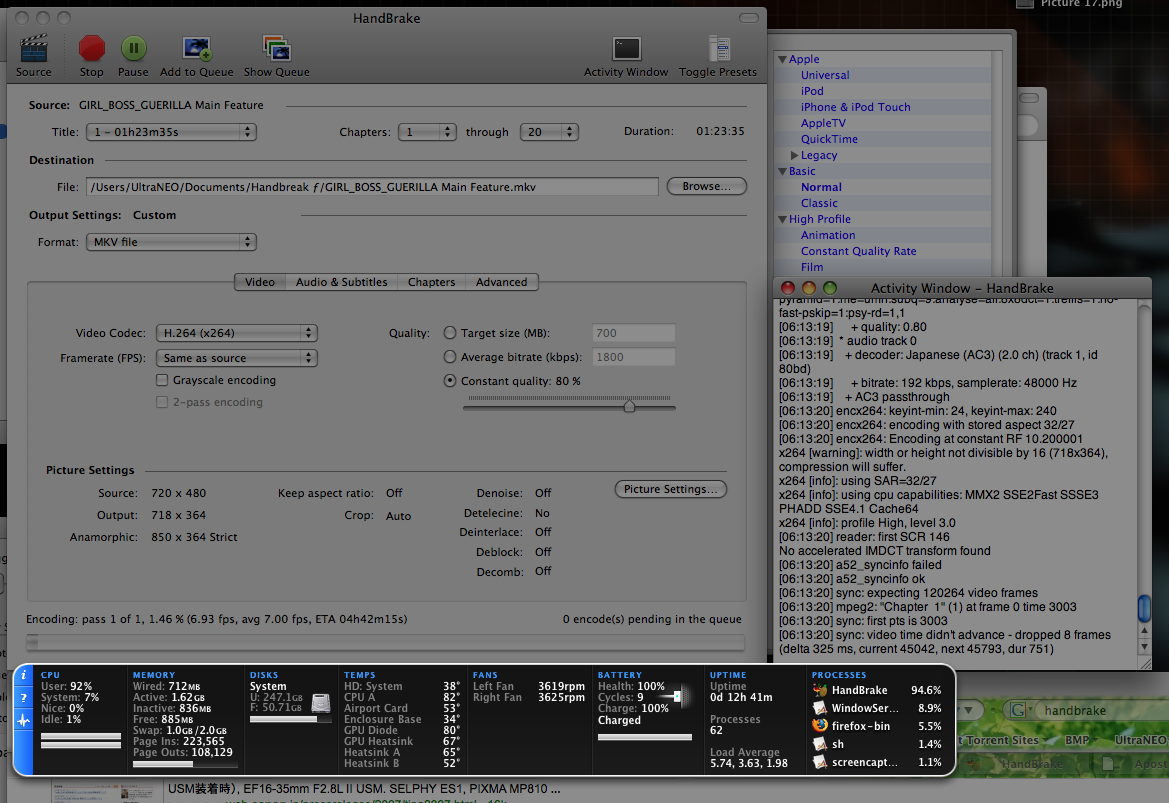Click the Source clapperboard icon
This screenshot has width=1169, height=803.
coord(33,49)
